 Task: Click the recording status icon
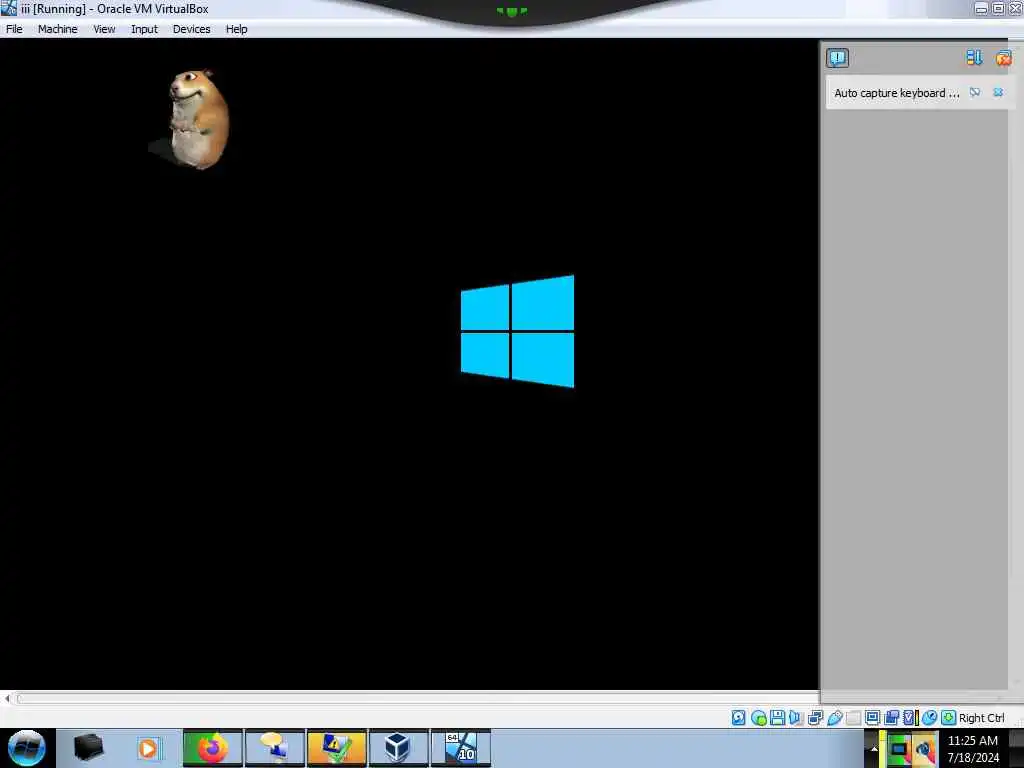coord(891,718)
